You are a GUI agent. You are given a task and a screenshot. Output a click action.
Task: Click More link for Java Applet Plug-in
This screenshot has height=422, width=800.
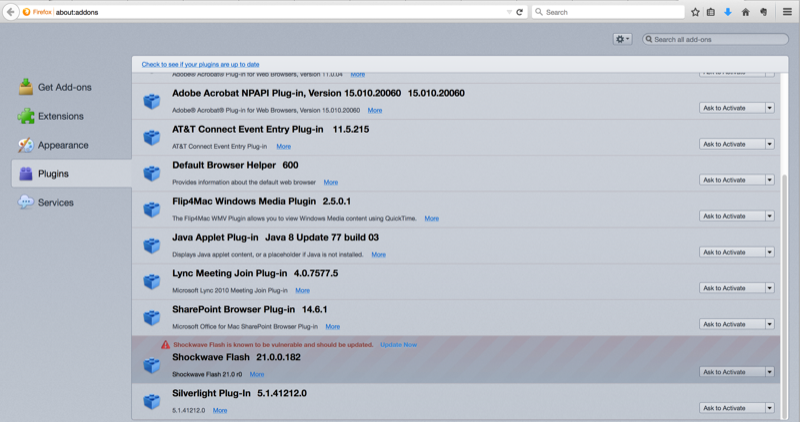[379, 255]
